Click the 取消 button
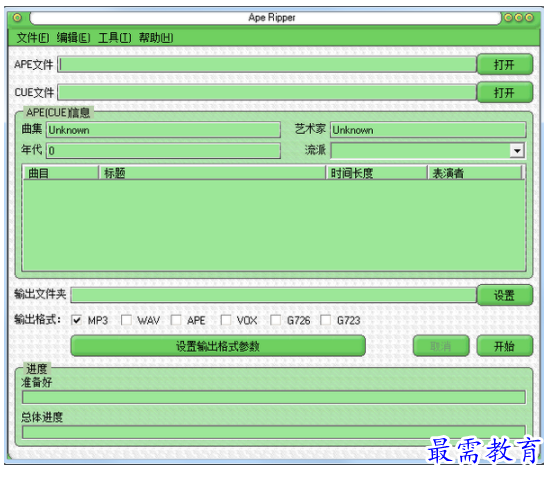549x482 pixels. (441, 346)
